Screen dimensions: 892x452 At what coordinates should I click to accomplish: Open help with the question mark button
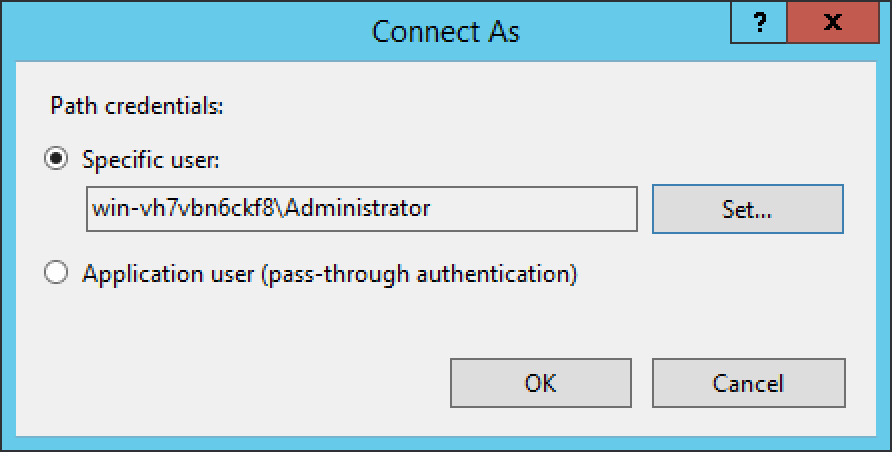tap(759, 22)
